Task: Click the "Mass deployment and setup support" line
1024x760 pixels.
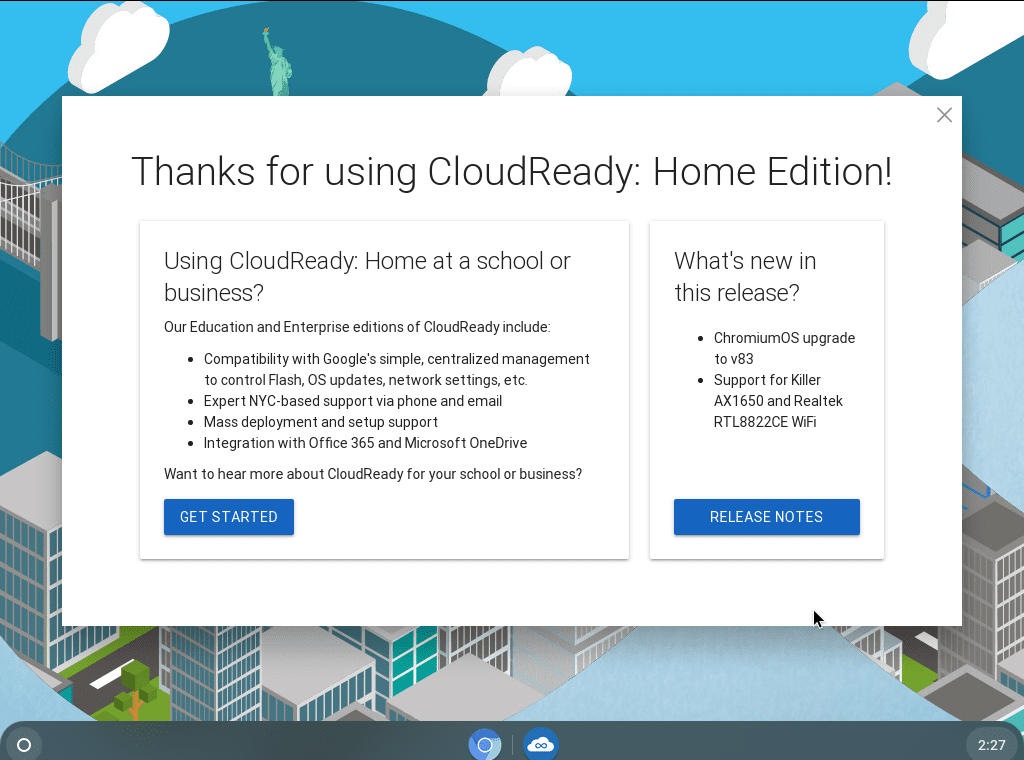Action: (320, 422)
